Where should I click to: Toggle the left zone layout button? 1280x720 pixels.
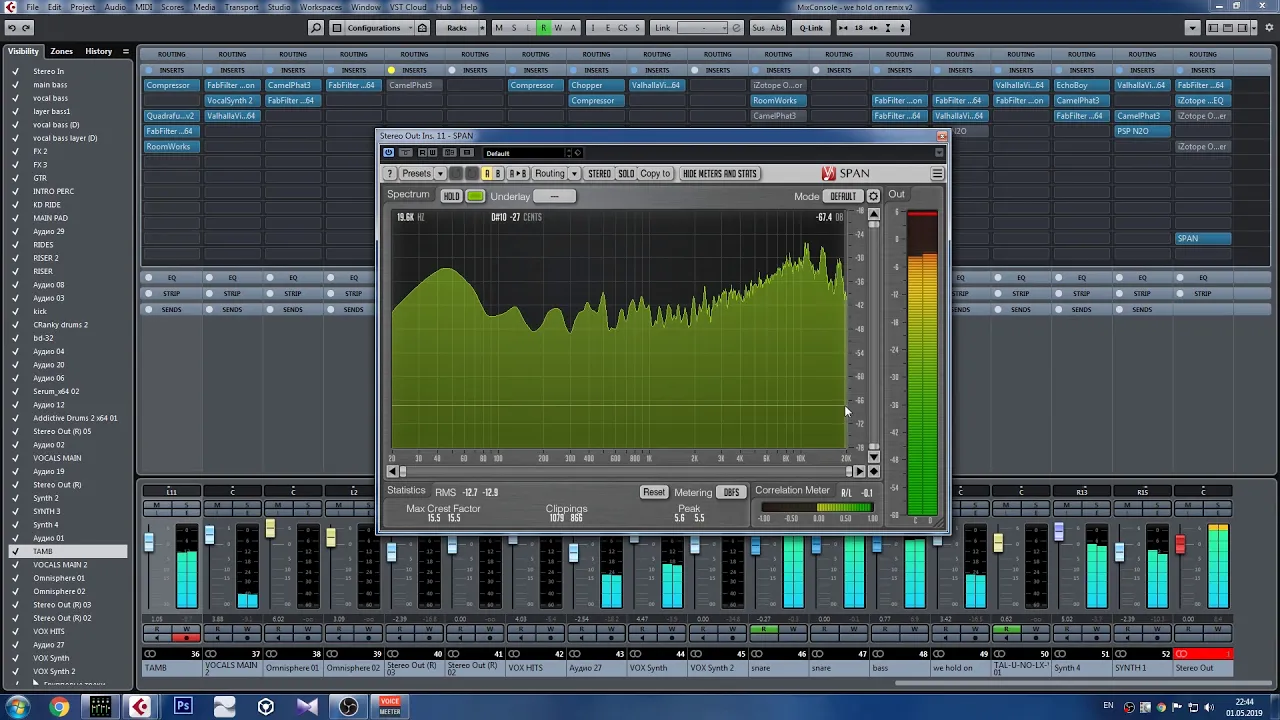click(x=1213, y=28)
